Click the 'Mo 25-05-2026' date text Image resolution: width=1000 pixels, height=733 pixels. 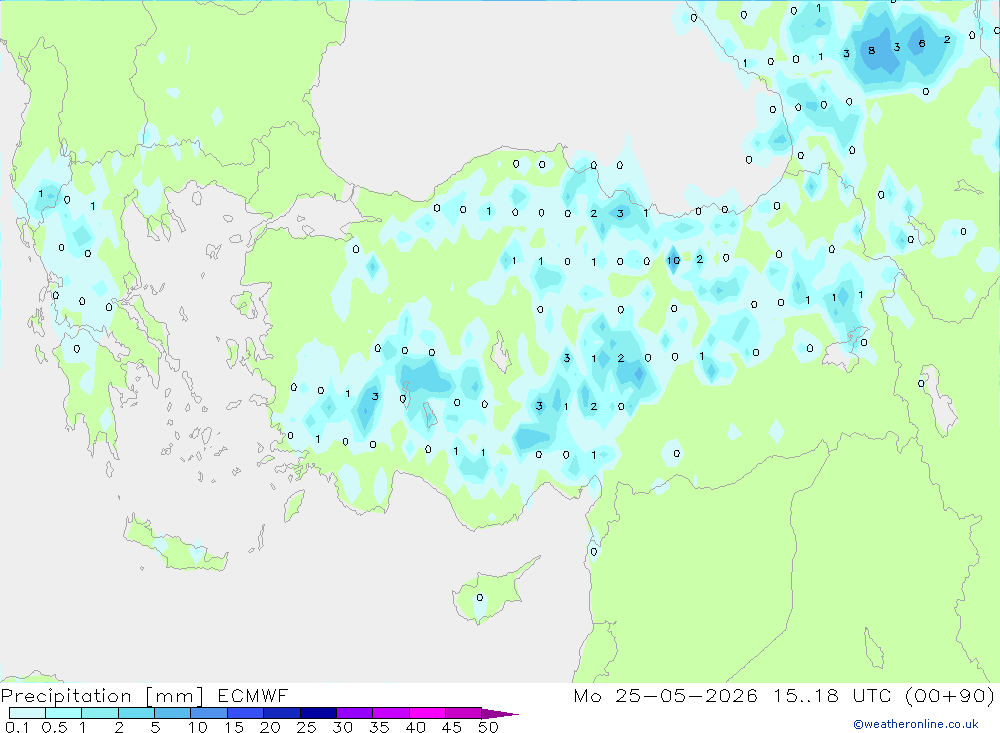pyautogui.click(x=665, y=696)
